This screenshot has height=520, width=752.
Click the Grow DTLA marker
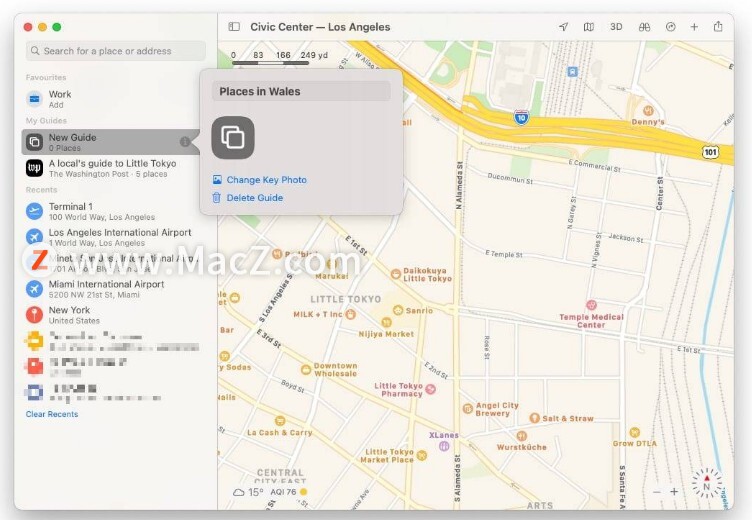634,432
